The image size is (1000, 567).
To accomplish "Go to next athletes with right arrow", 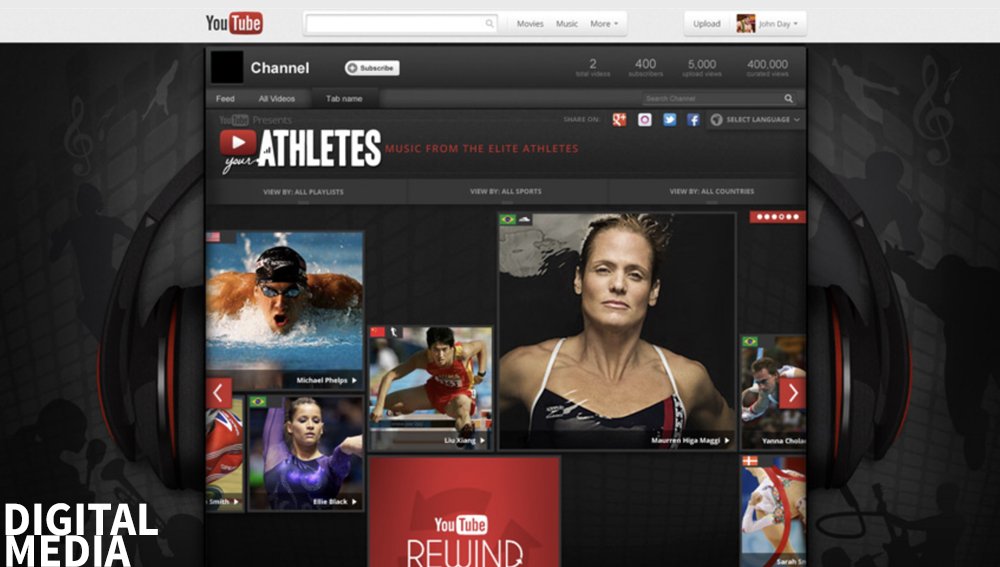I will pos(793,393).
